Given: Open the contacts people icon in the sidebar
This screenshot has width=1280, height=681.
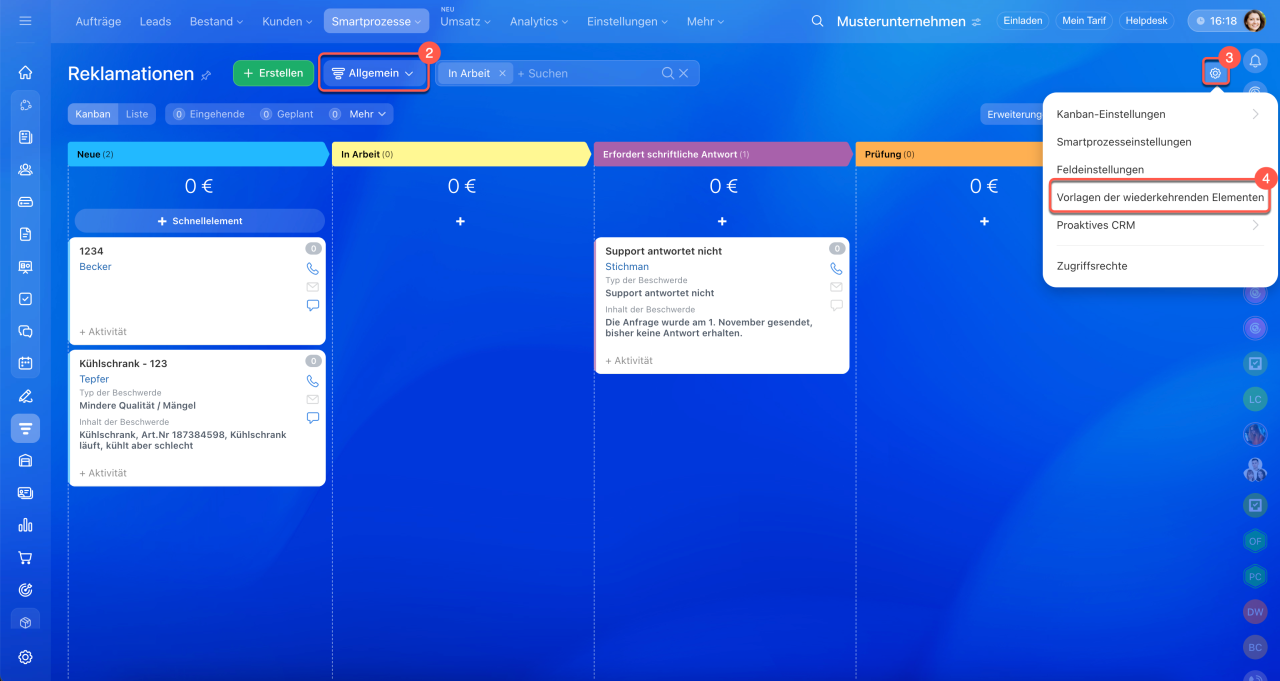Looking at the screenshot, I should 25,169.
